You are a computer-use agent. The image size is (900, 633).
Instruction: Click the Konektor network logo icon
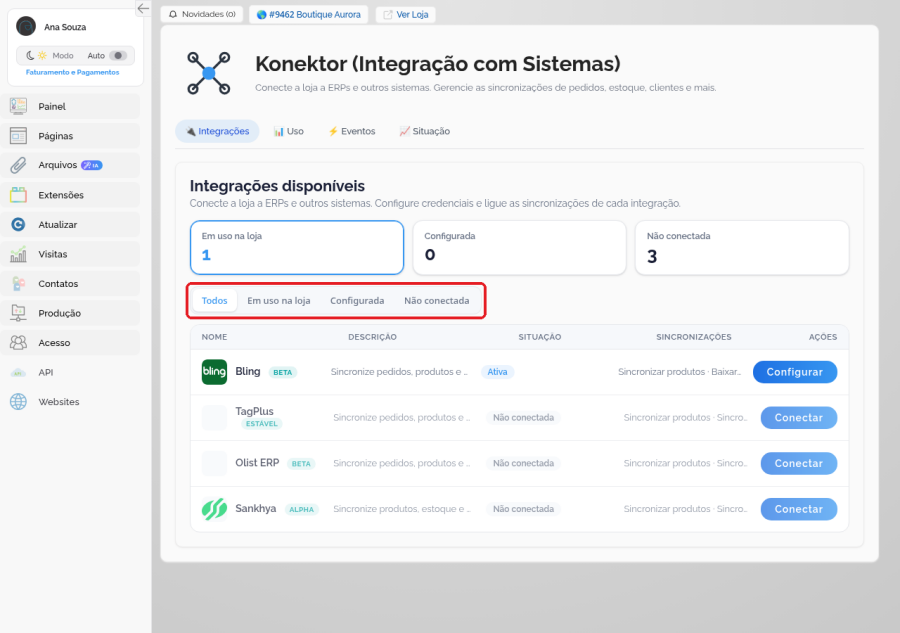[209, 73]
